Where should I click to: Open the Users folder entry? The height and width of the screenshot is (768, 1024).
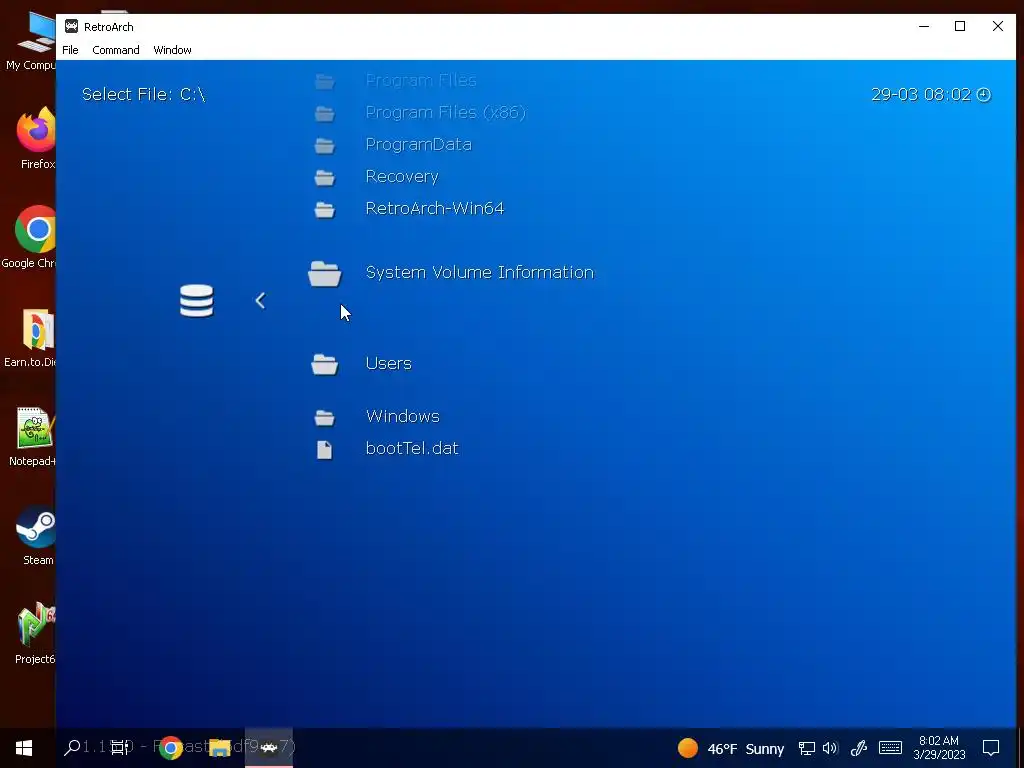[389, 363]
